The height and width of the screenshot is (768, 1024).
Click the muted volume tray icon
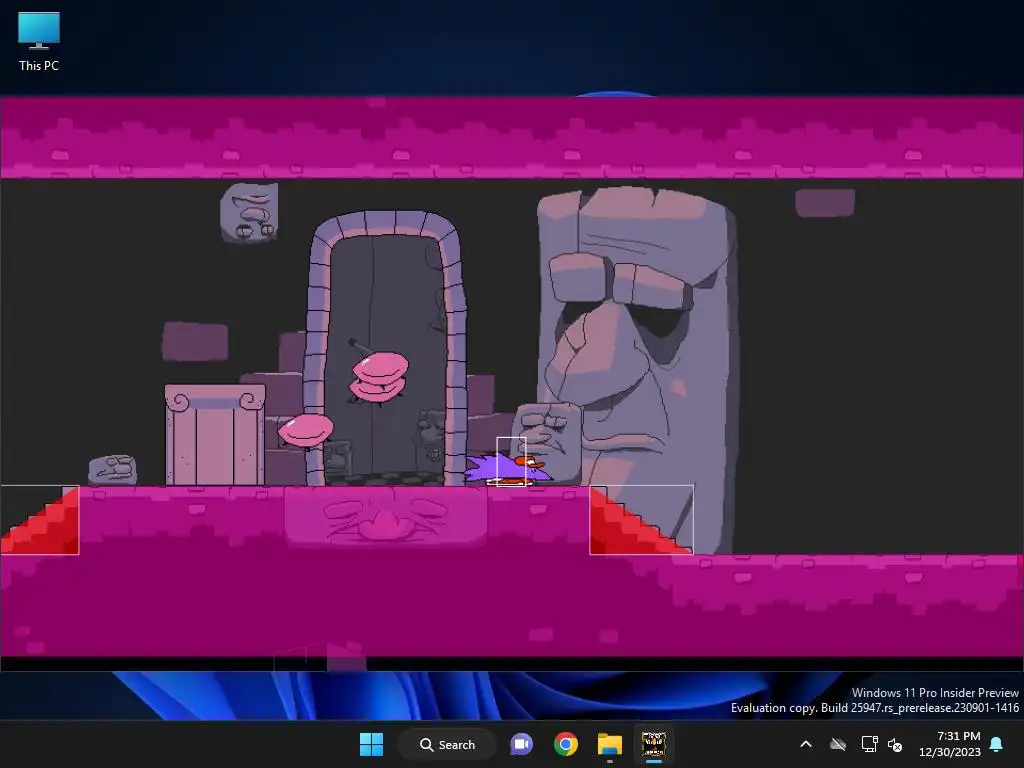point(895,744)
